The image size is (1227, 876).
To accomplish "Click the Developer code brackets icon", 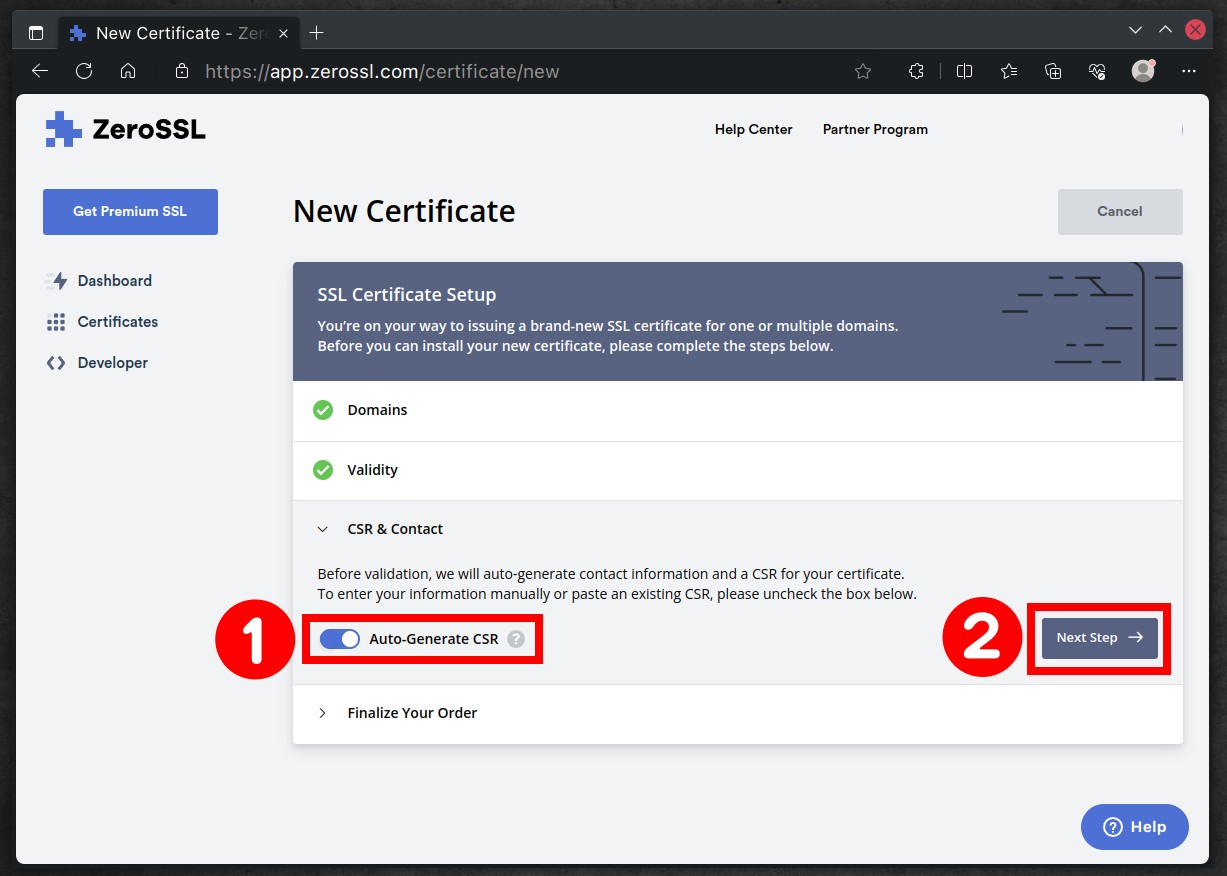I will tap(56, 363).
